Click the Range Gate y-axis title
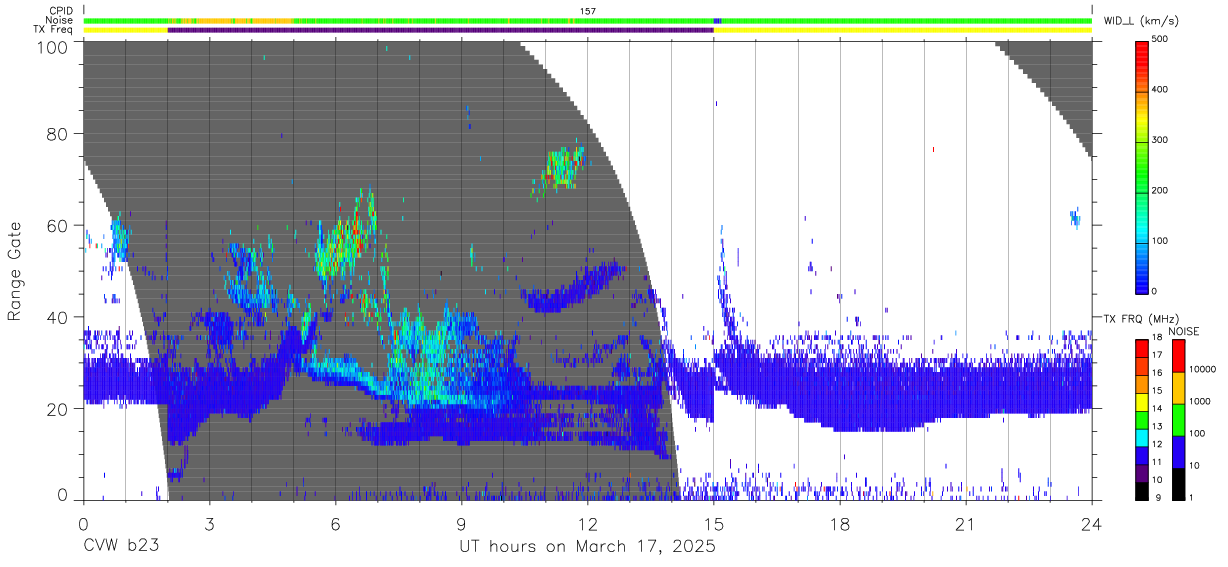1228x567 pixels. (15, 270)
